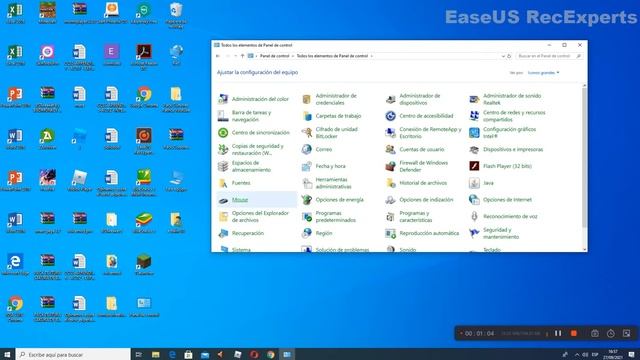This screenshot has height=360, width=640.
Task: Open the Mouse control panel item
Action: [x=240, y=200]
